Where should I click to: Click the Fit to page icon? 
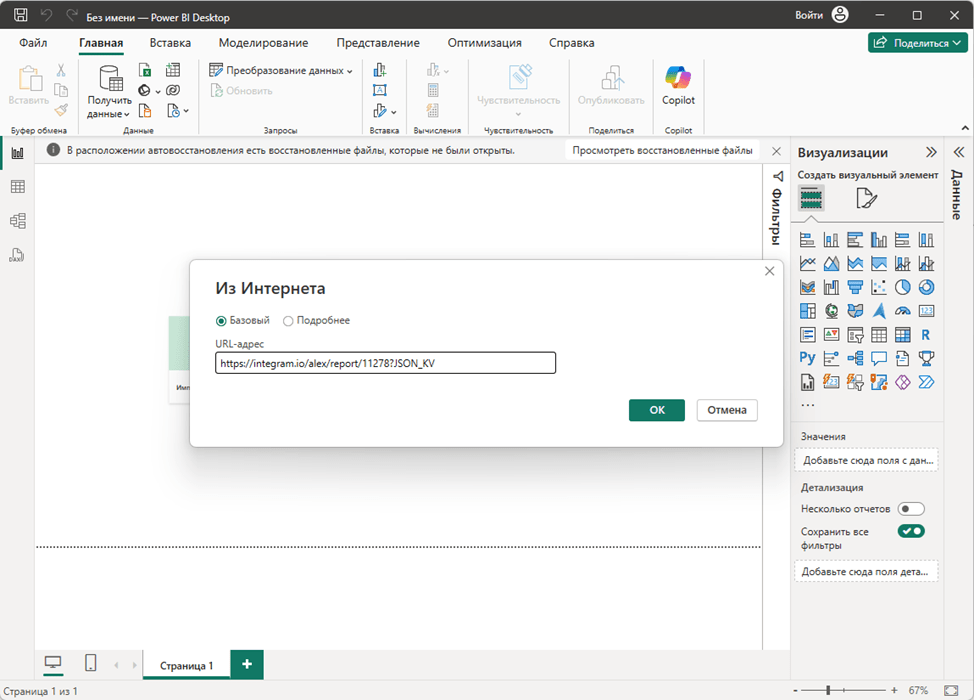point(951,690)
